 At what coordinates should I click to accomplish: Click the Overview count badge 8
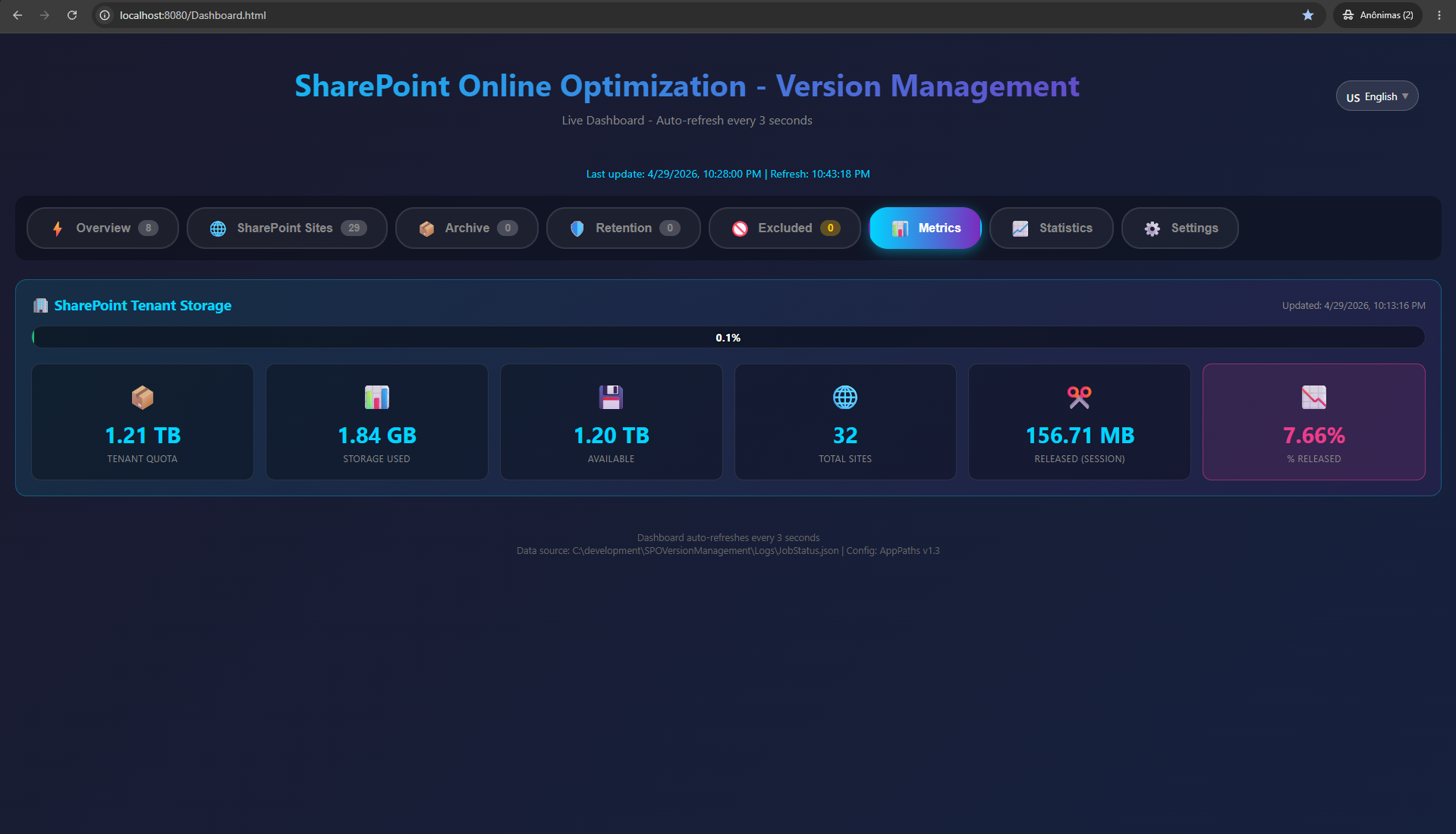(x=148, y=228)
